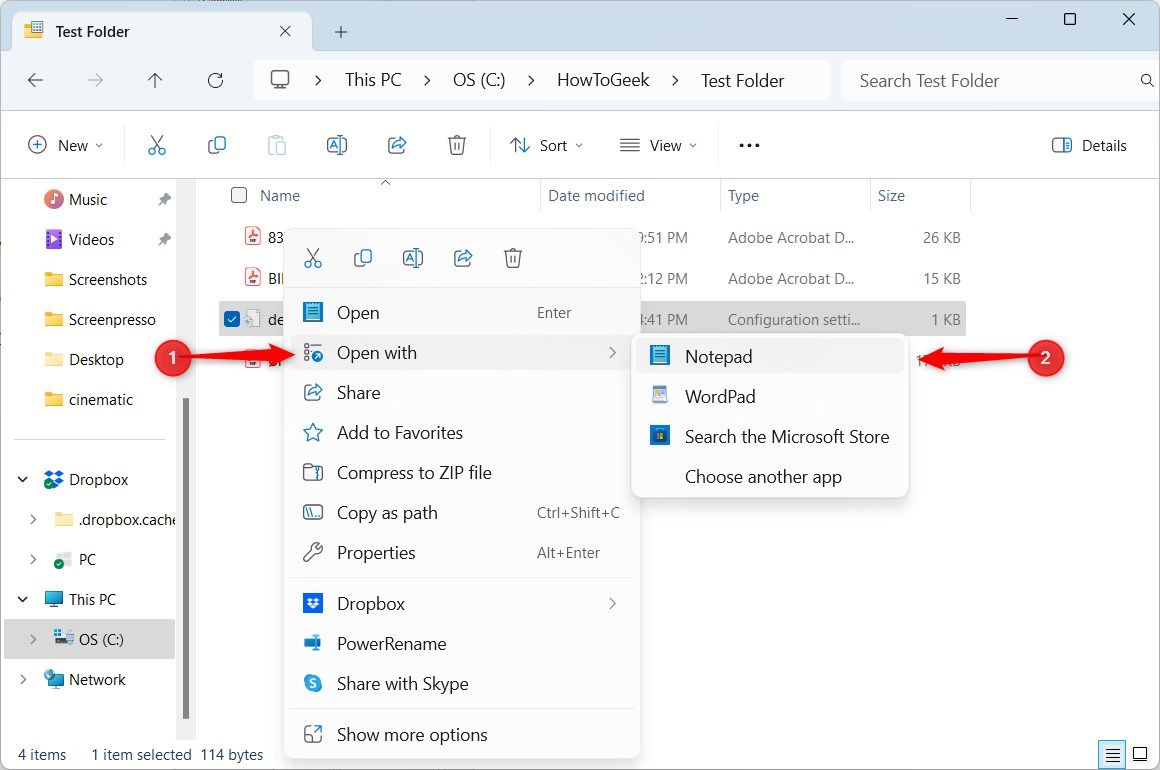The height and width of the screenshot is (770, 1160).
Task: Click Add to Favorites
Action: pos(462,433)
